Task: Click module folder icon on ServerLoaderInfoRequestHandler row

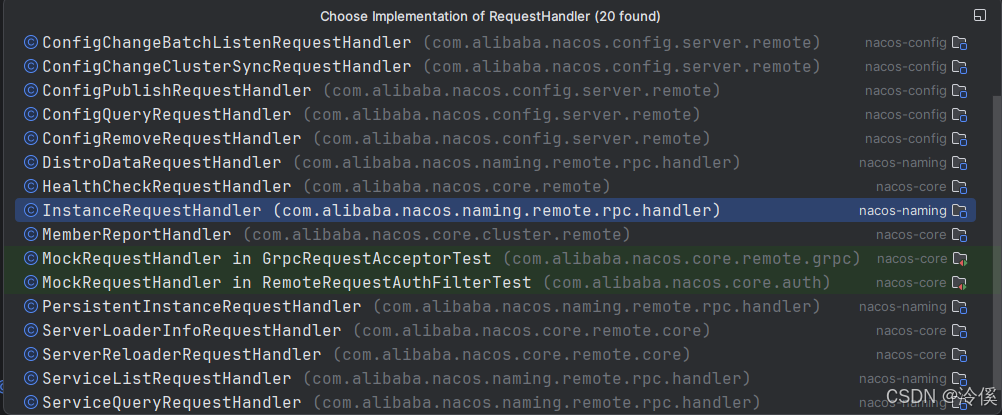Action: pos(959,331)
